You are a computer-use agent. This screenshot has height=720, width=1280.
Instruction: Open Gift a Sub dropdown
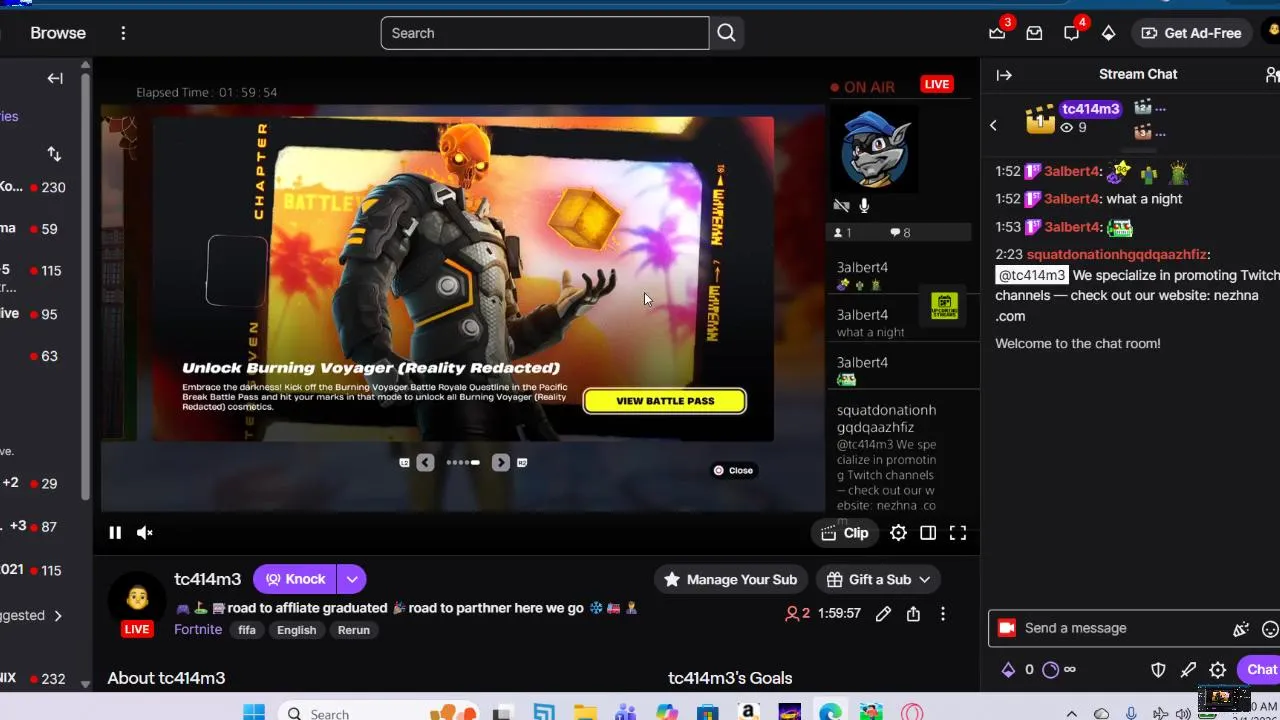879,579
